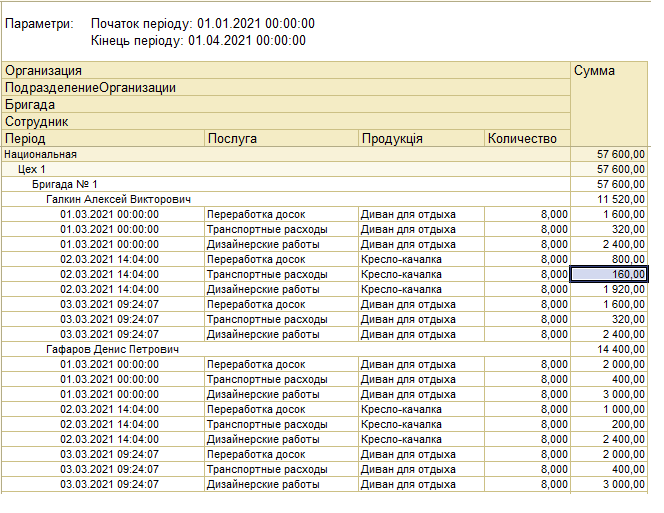This screenshot has height=513, width=664.
Task: Click the Період column header
Action: (x=103, y=139)
